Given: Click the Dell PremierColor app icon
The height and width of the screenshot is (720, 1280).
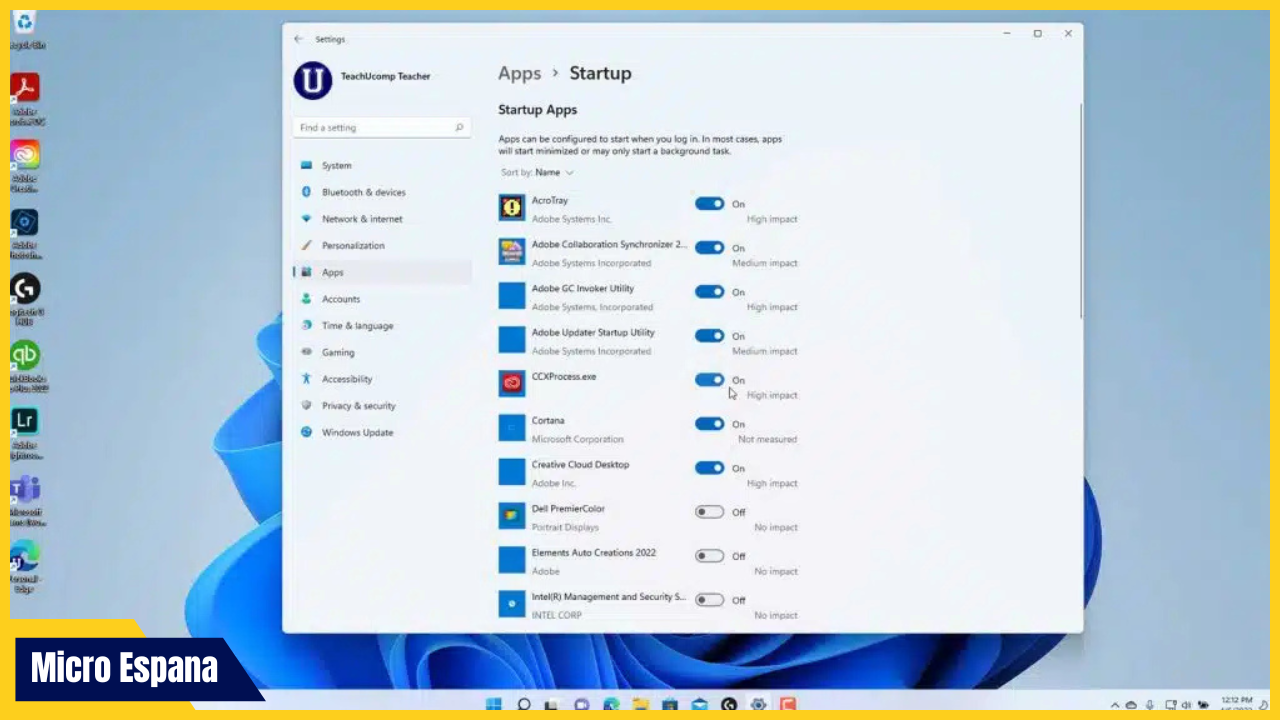Looking at the screenshot, I should [x=512, y=516].
